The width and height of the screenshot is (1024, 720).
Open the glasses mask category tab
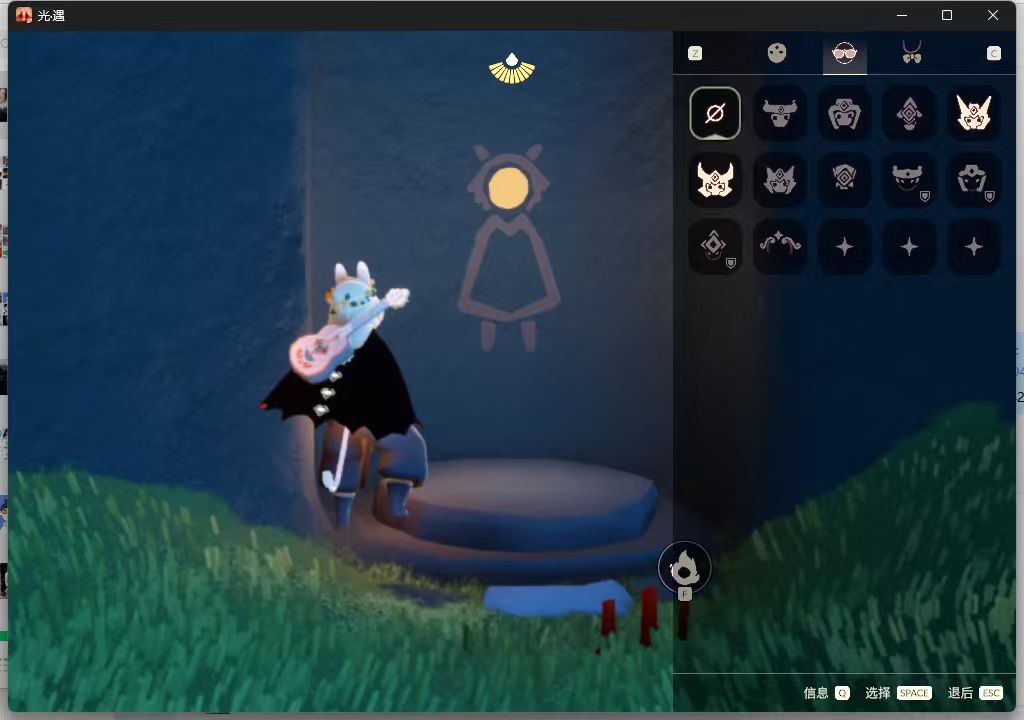pyautogui.click(x=844, y=53)
